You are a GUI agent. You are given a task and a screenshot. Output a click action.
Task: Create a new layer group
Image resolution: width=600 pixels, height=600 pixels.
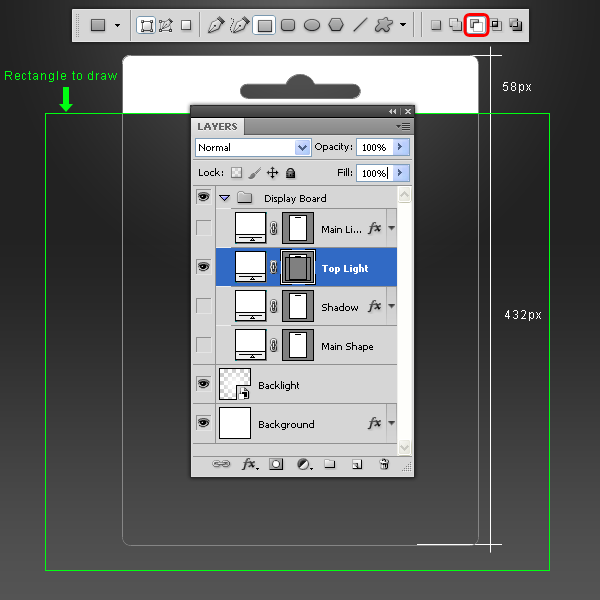tap(329, 465)
